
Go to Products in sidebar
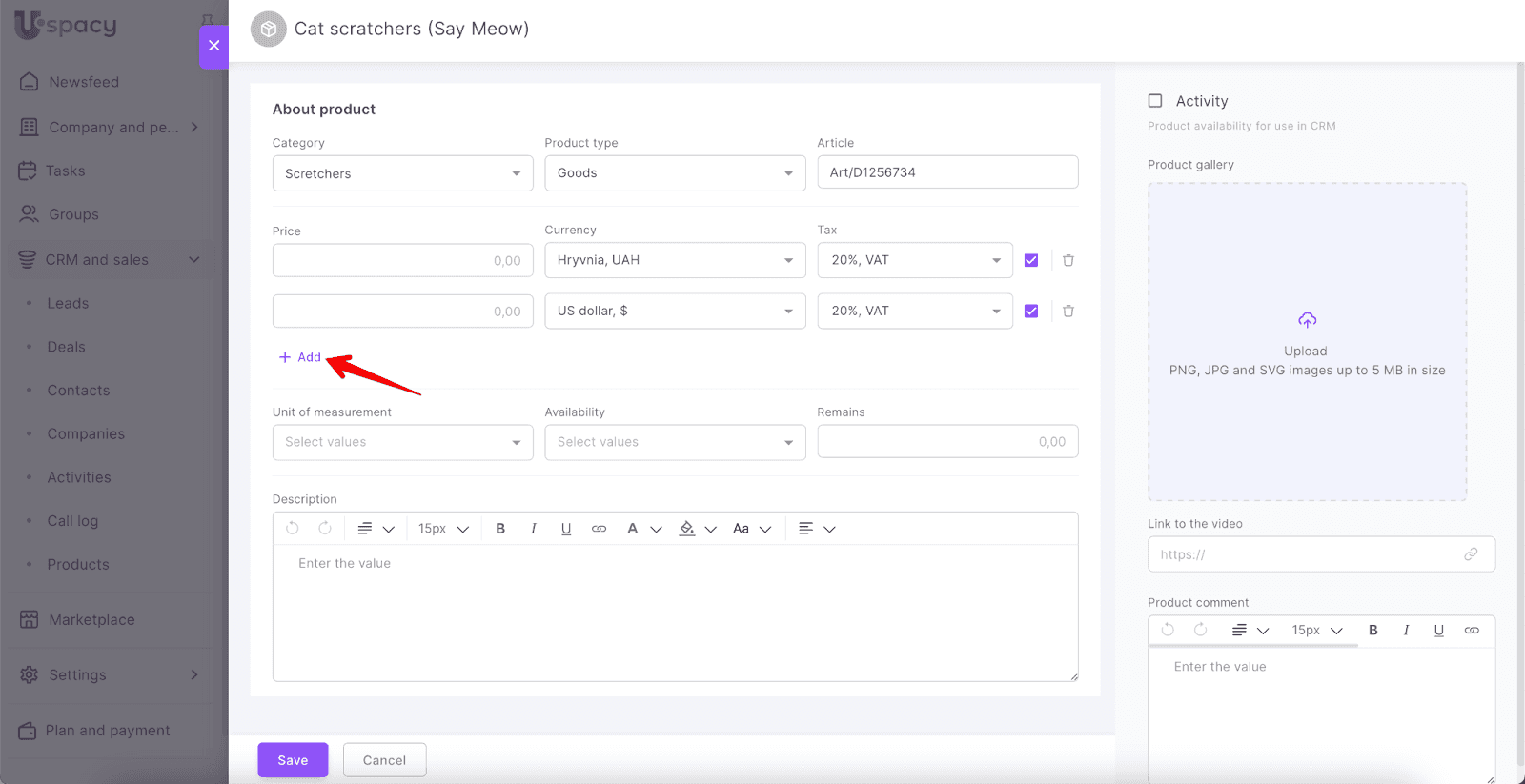(78, 564)
